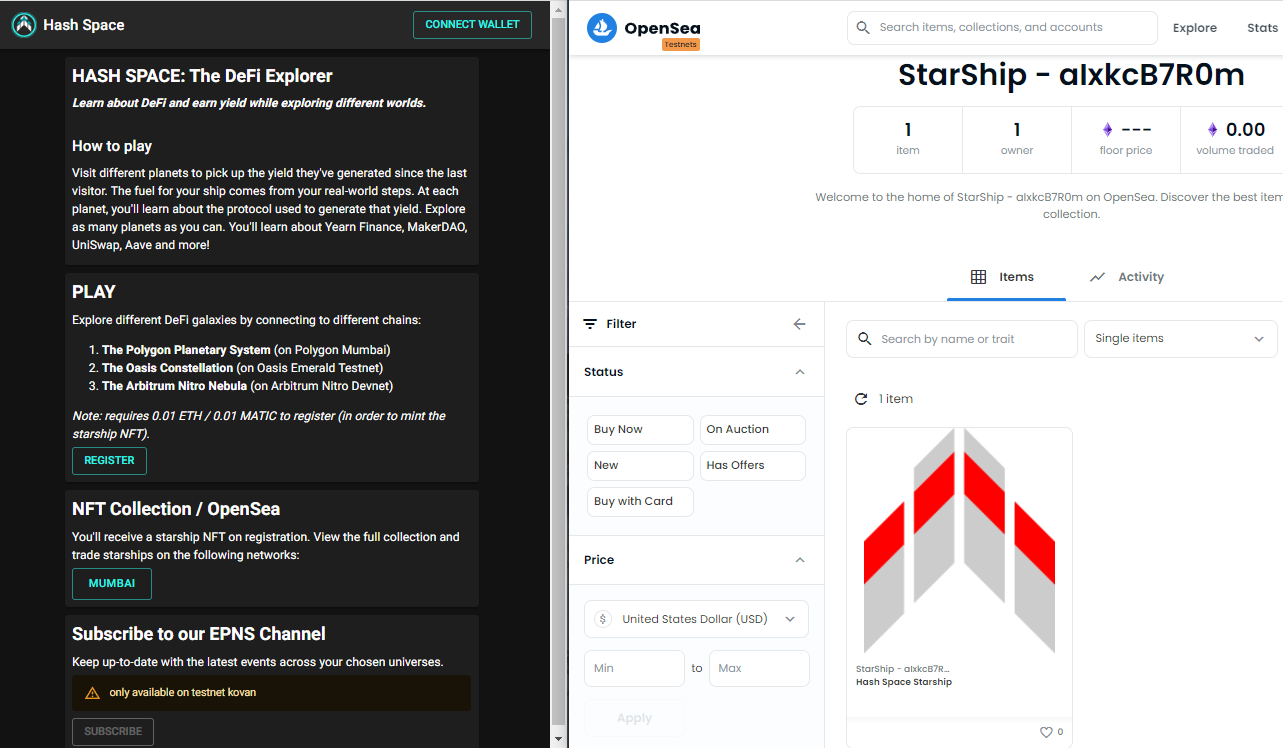1283x748 pixels.
Task: Click the Min price input
Action: point(634,668)
